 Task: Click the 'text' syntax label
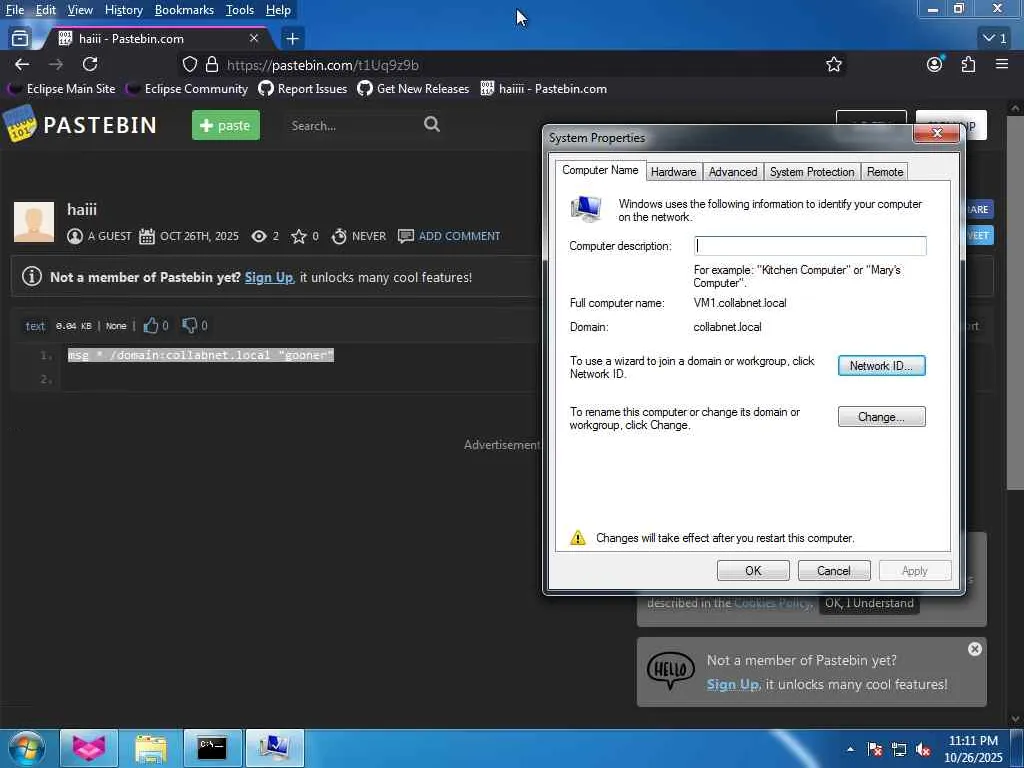click(x=35, y=326)
